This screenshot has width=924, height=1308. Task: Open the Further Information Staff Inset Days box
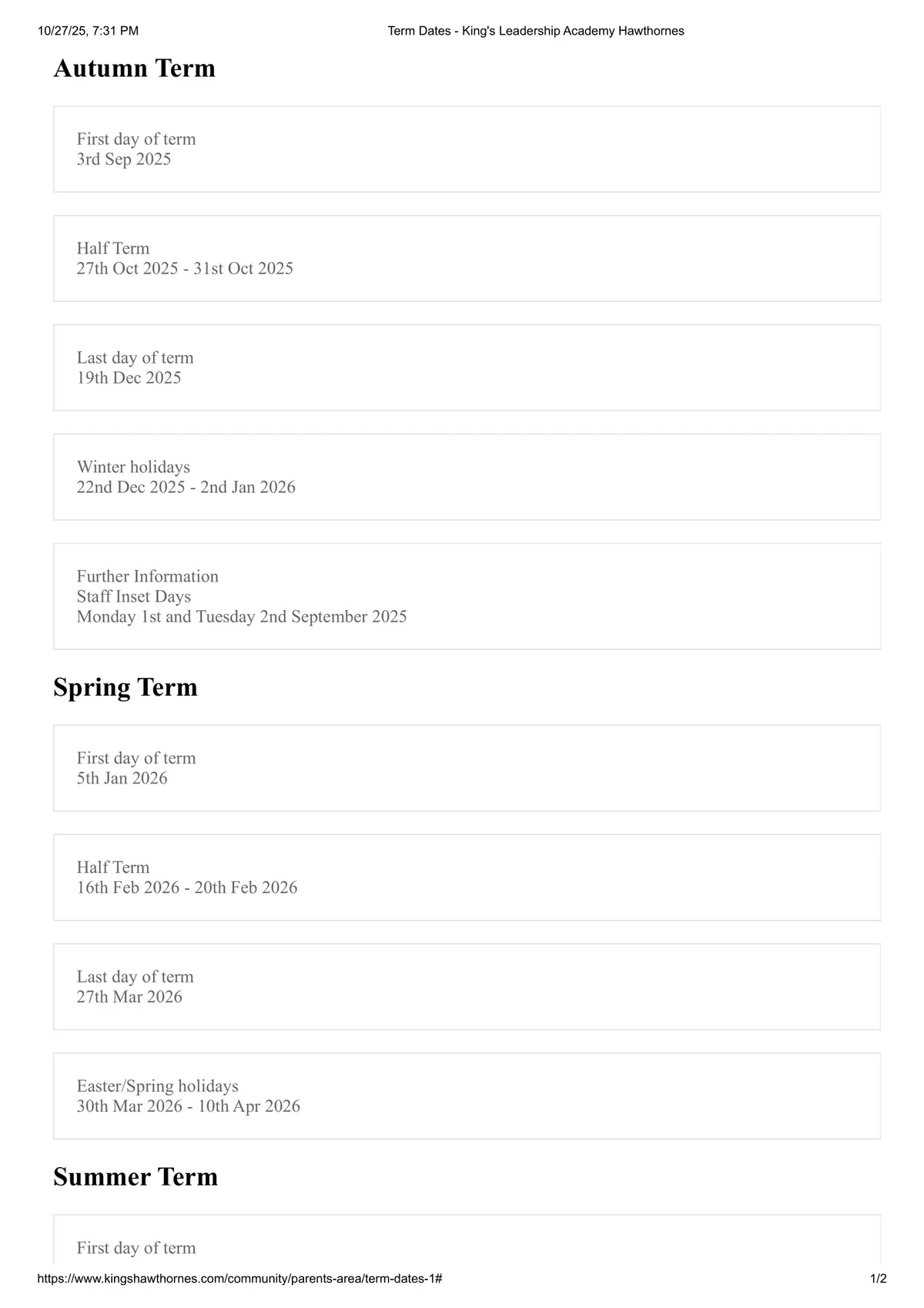pos(467,597)
